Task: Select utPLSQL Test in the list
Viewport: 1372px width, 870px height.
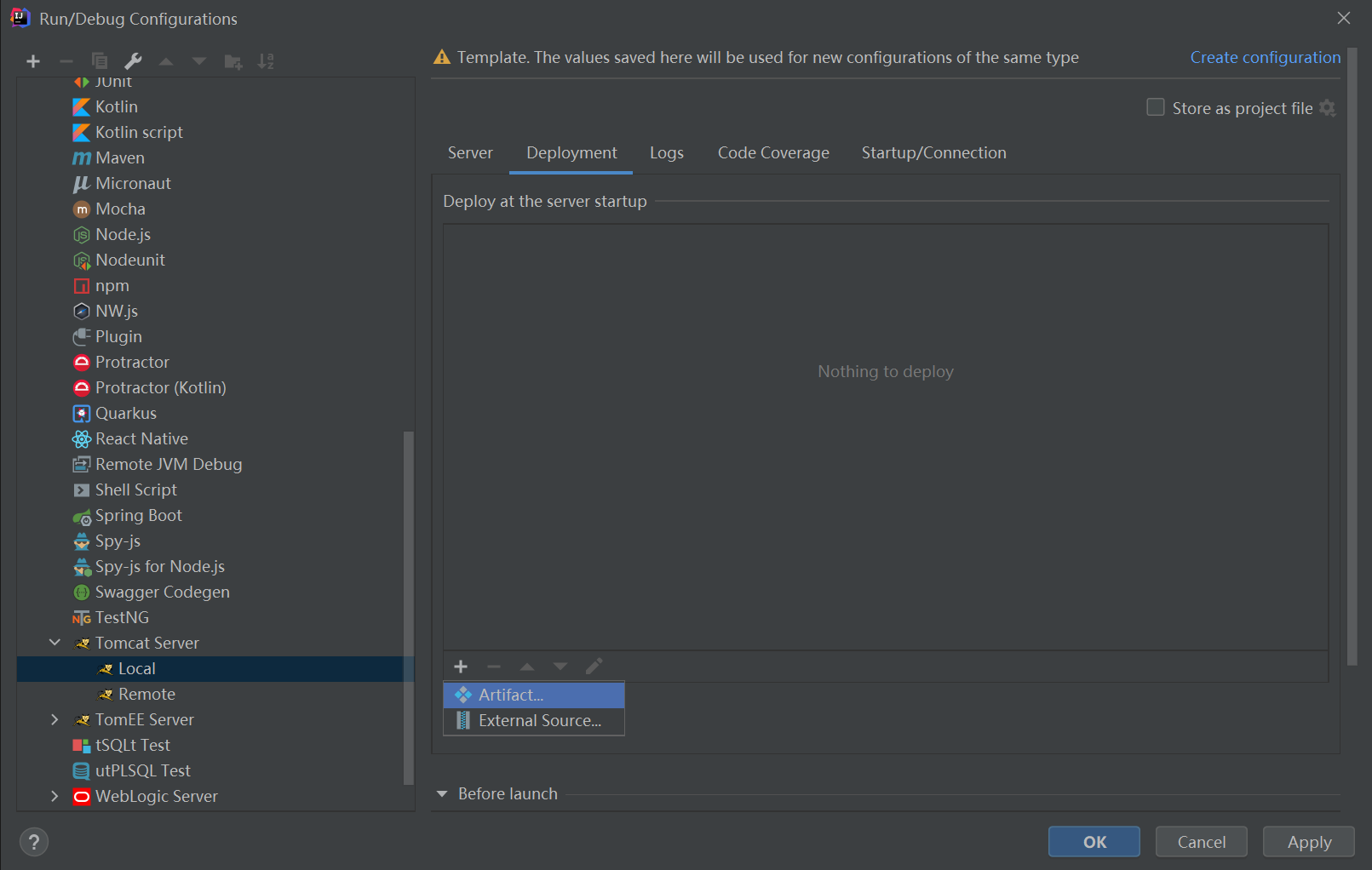Action: [215, 771]
